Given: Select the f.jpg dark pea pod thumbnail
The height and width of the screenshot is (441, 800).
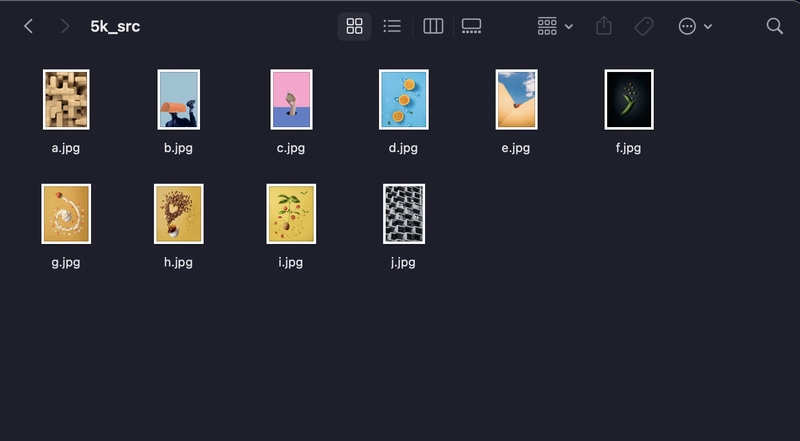Looking at the screenshot, I should tap(629, 100).
